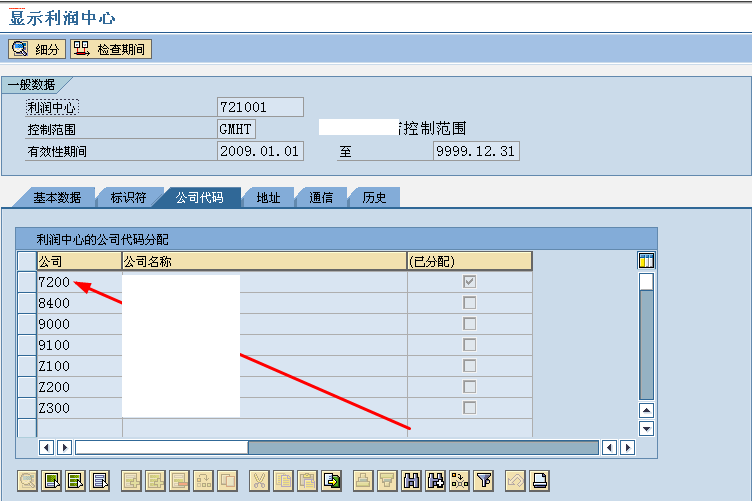Toggle assigned checkbox for company 9000
The width and height of the screenshot is (752, 501).
tap(470, 324)
